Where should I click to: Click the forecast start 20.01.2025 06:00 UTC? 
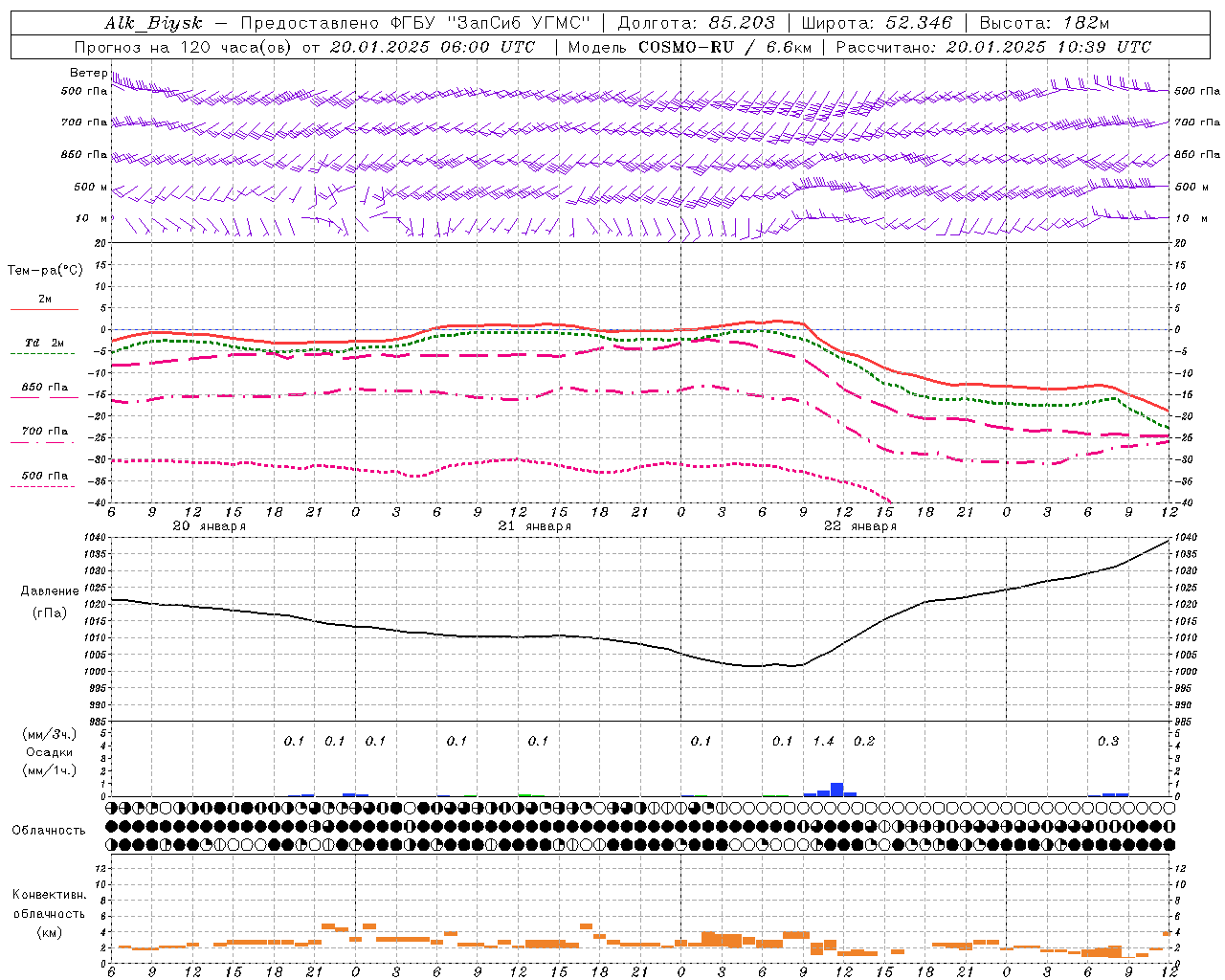click(433, 47)
